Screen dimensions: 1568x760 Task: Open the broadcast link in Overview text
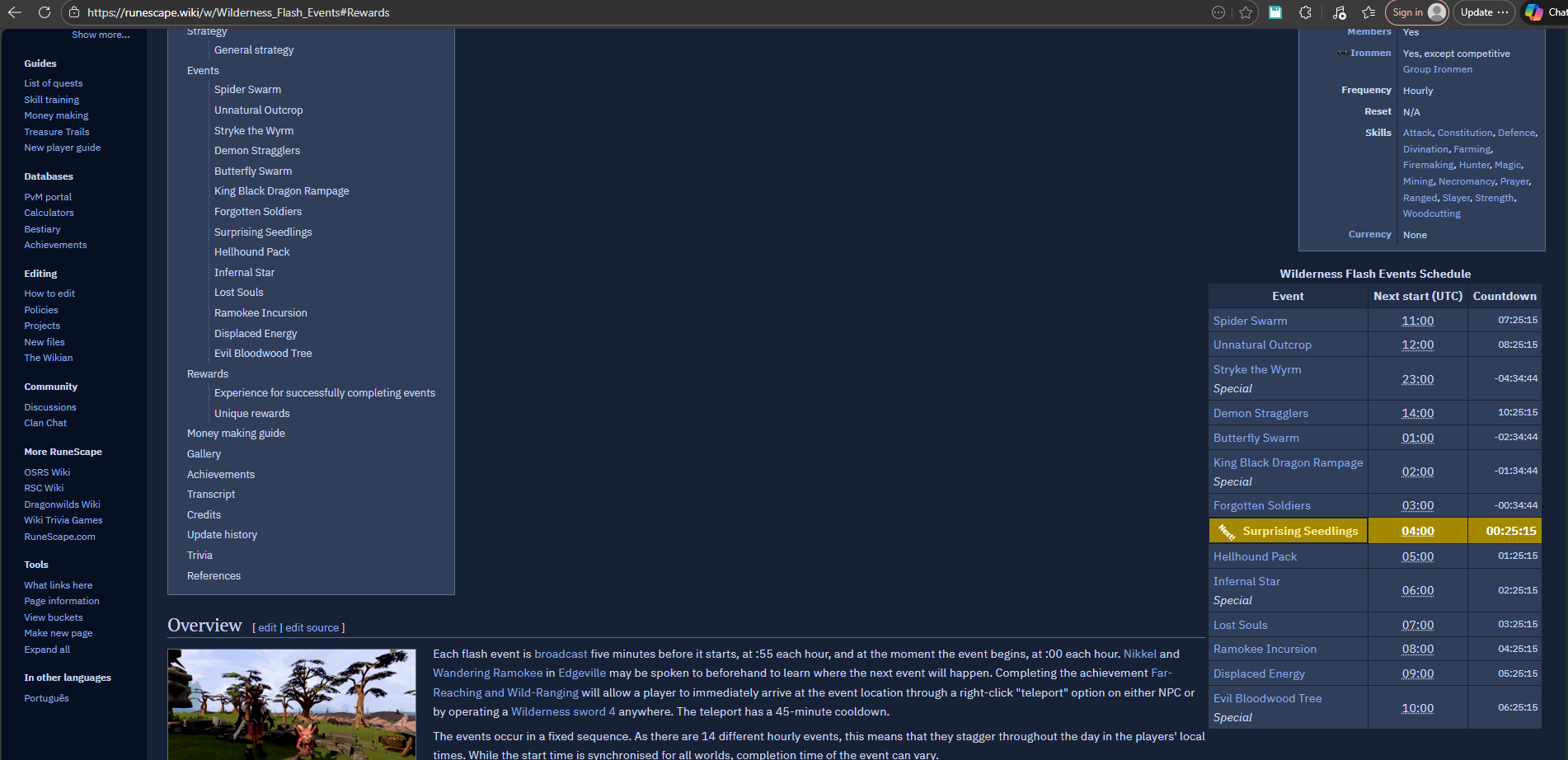561,654
